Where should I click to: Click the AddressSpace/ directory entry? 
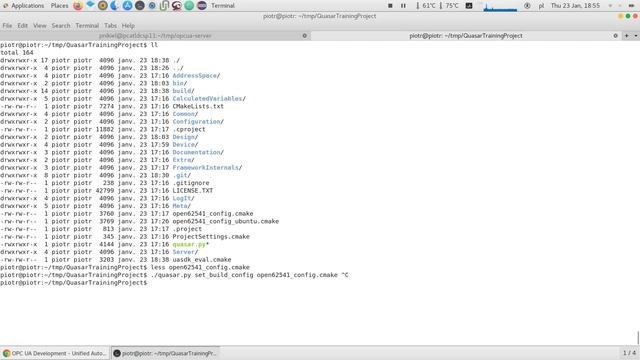pos(196,76)
